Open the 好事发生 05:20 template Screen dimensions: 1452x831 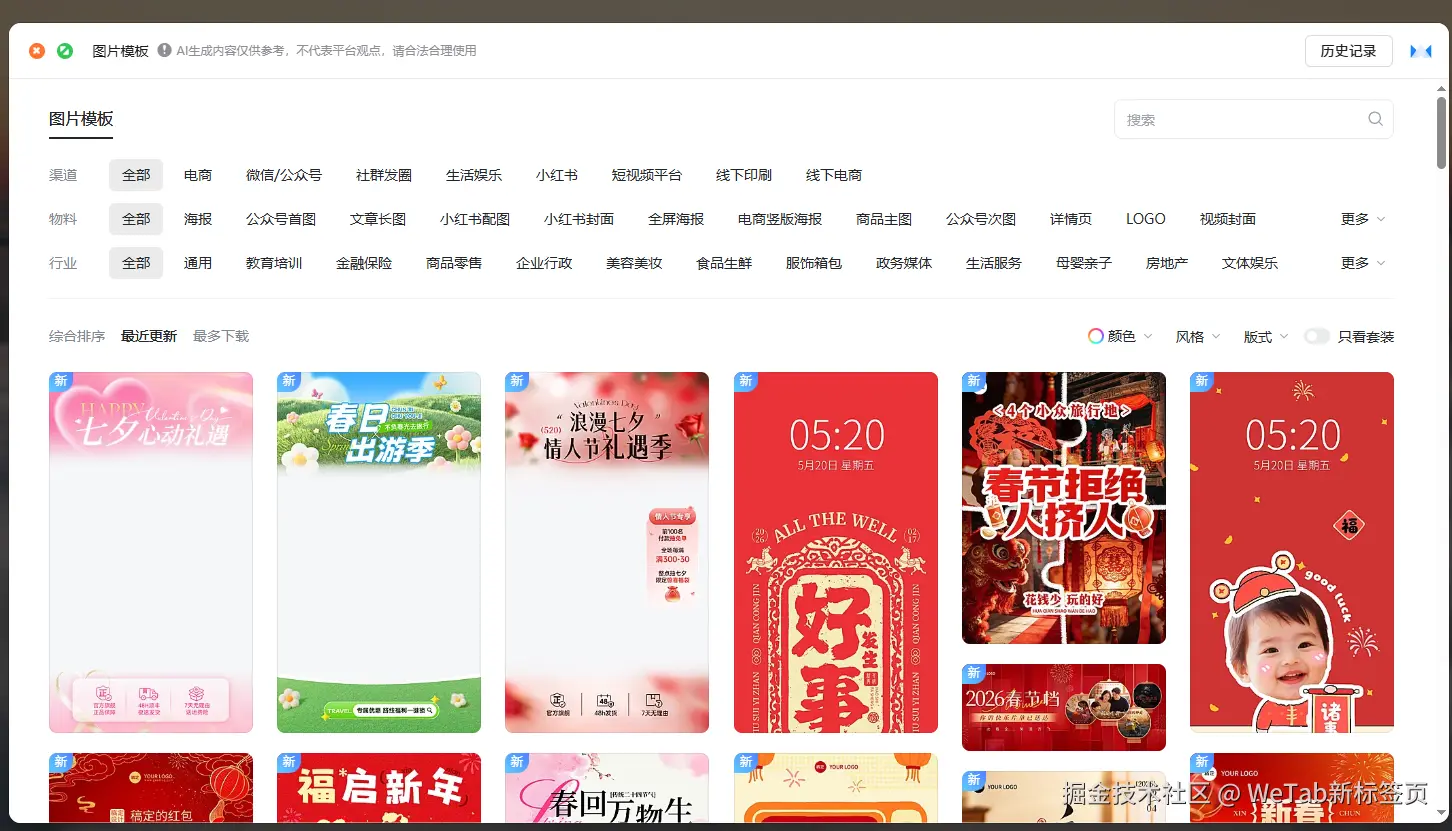tap(836, 552)
